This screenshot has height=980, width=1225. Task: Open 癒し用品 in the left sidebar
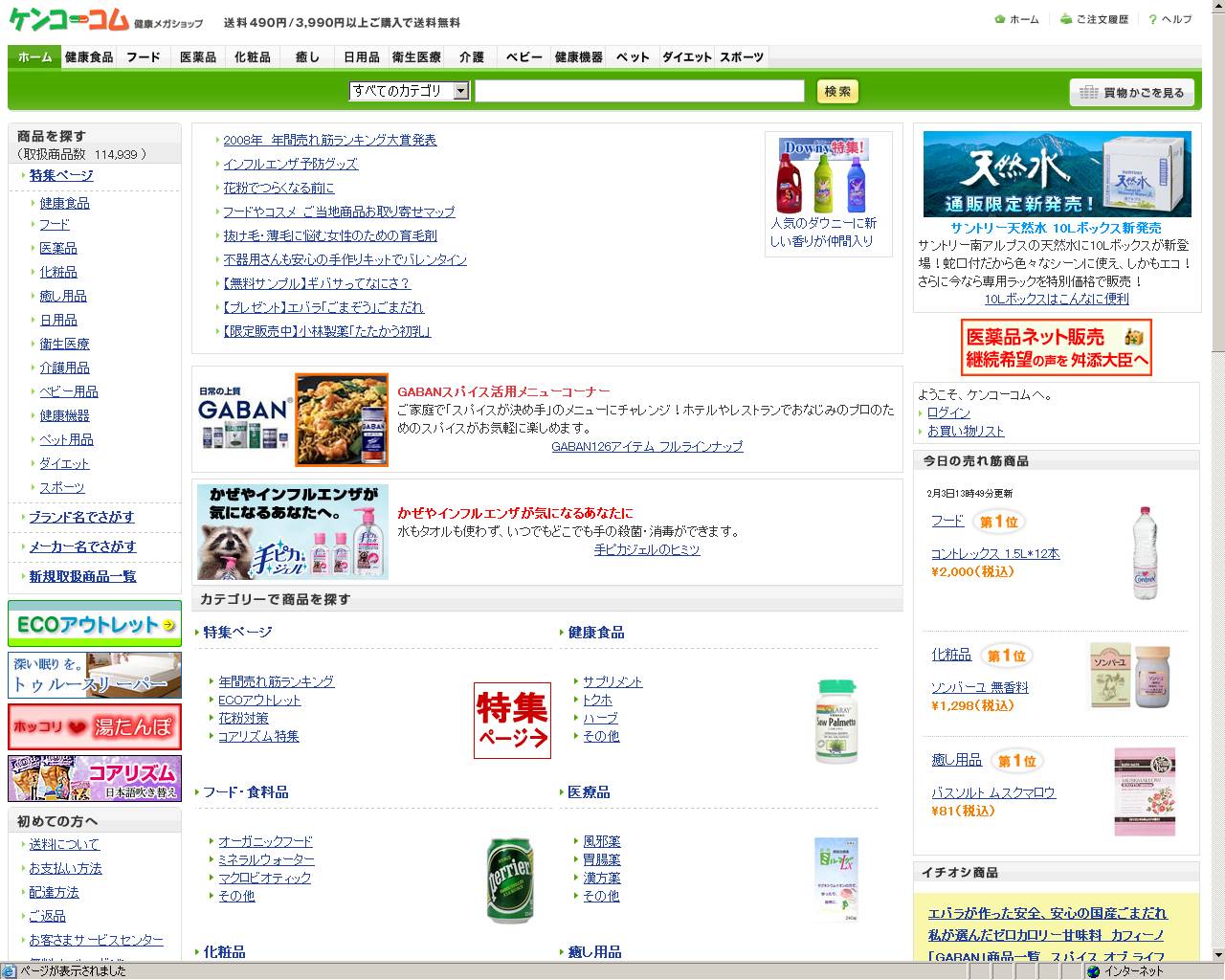pos(63,296)
